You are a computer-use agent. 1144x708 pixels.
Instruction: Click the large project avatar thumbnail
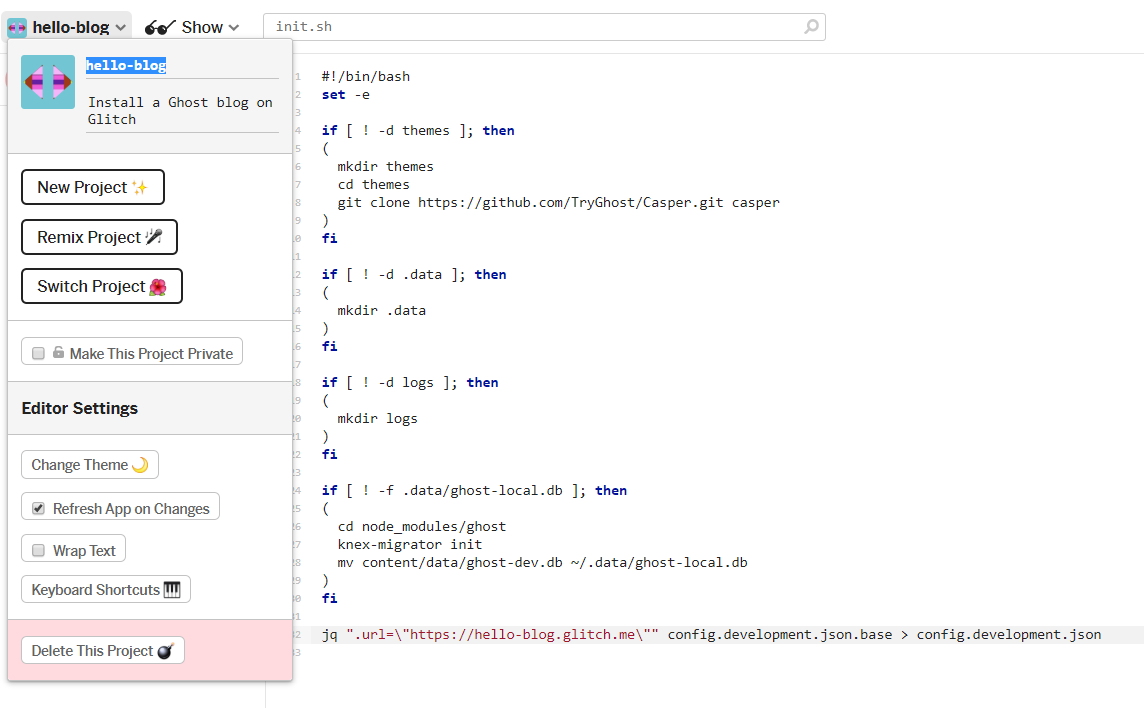pyautogui.click(x=48, y=82)
